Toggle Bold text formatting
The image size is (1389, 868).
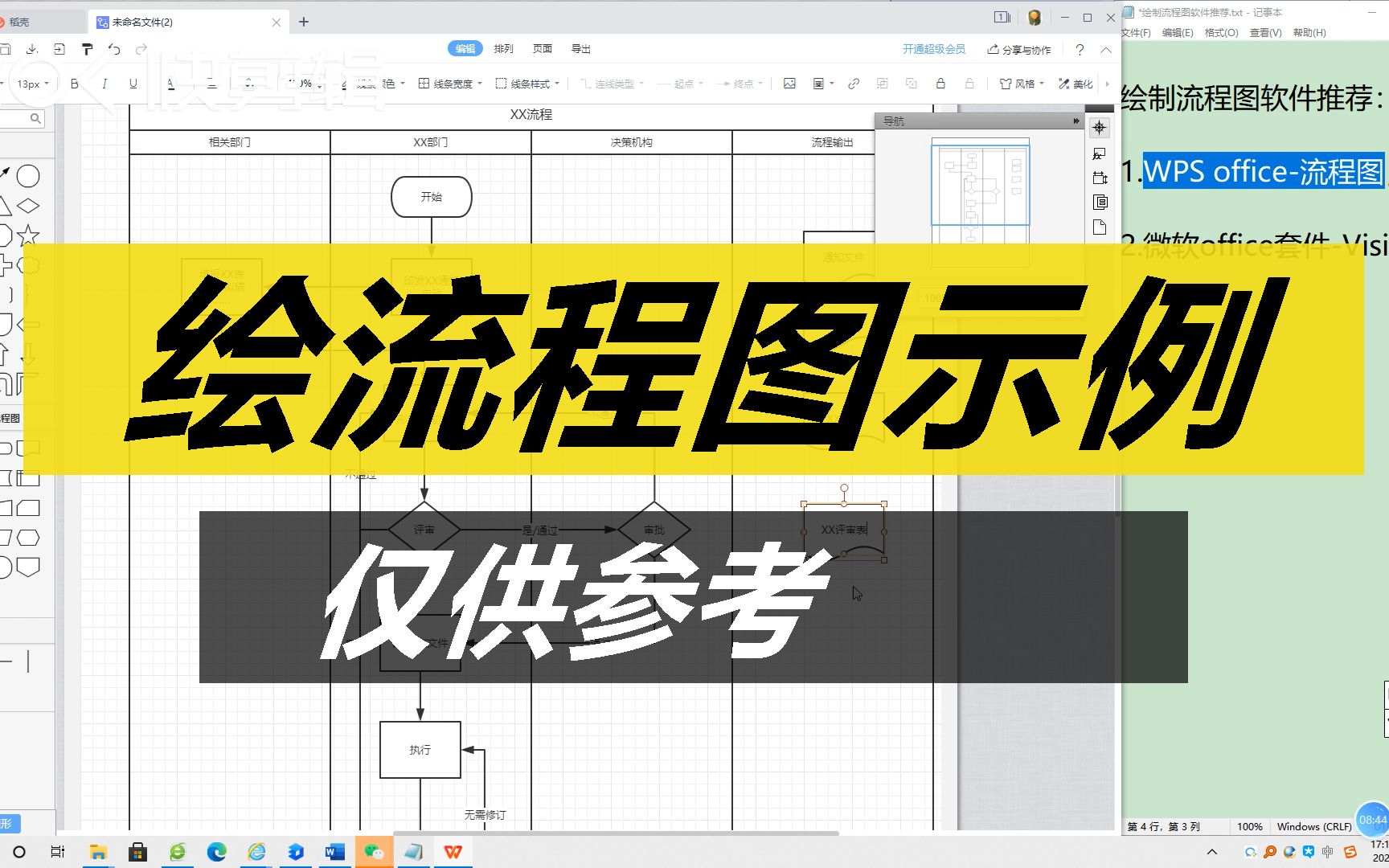75,84
